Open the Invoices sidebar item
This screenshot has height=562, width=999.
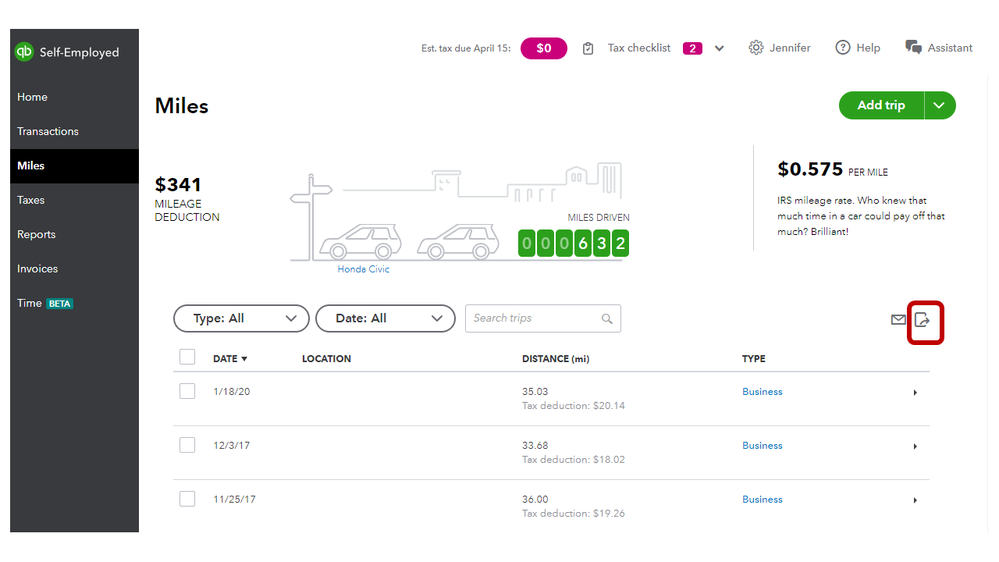coord(38,268)
